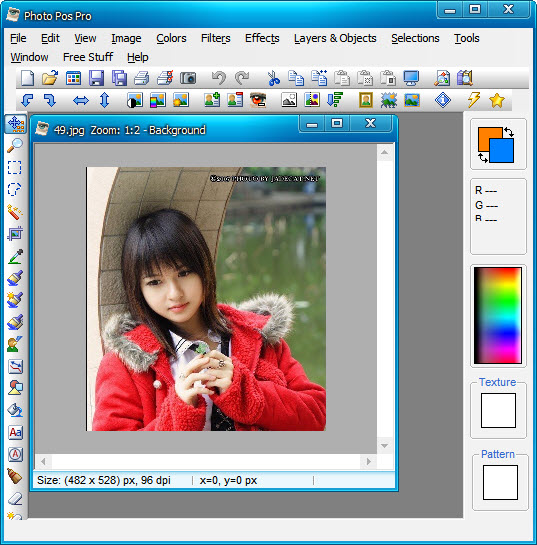Click the Pattern preview box
Screen dimensions: 537x545
pyautogui.click(x=500, y=482)
